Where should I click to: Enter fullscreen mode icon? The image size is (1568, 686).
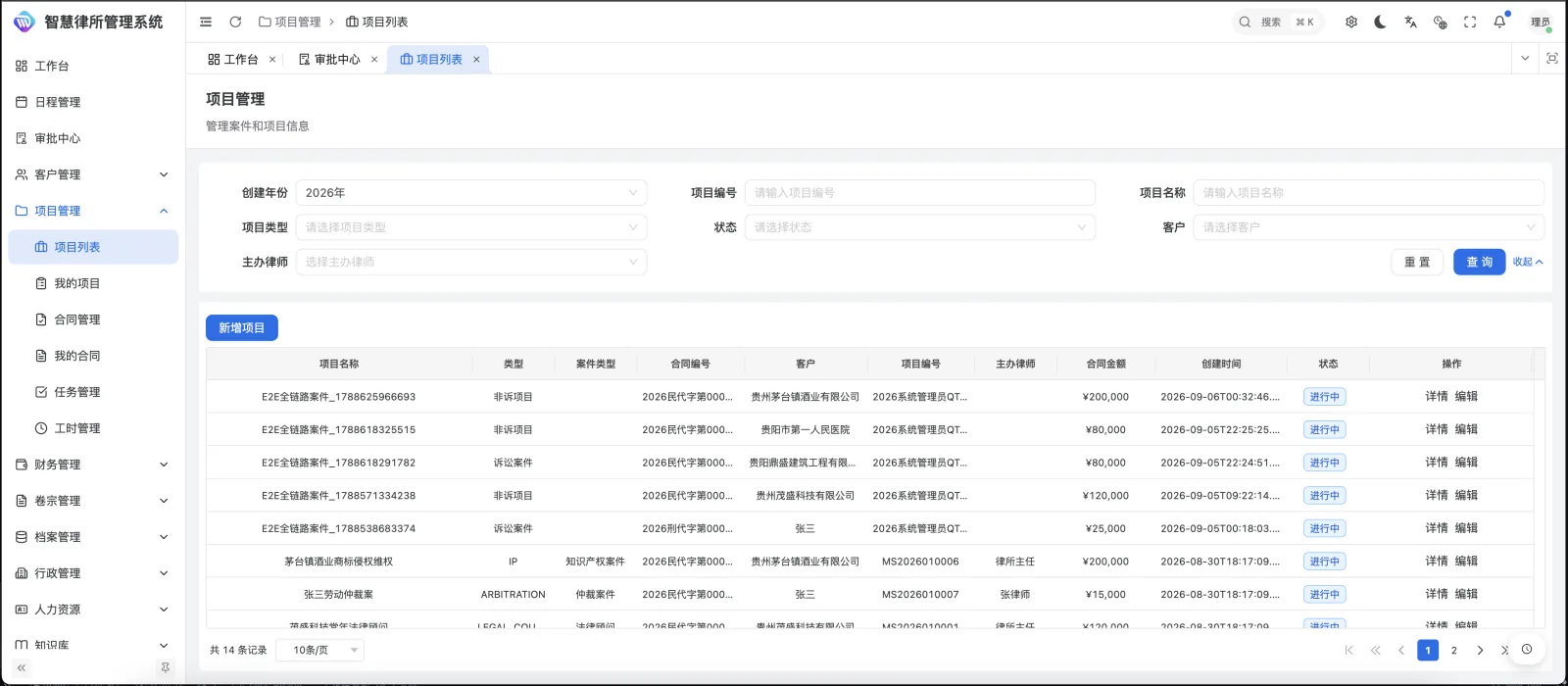click(x=1470, y=22)
